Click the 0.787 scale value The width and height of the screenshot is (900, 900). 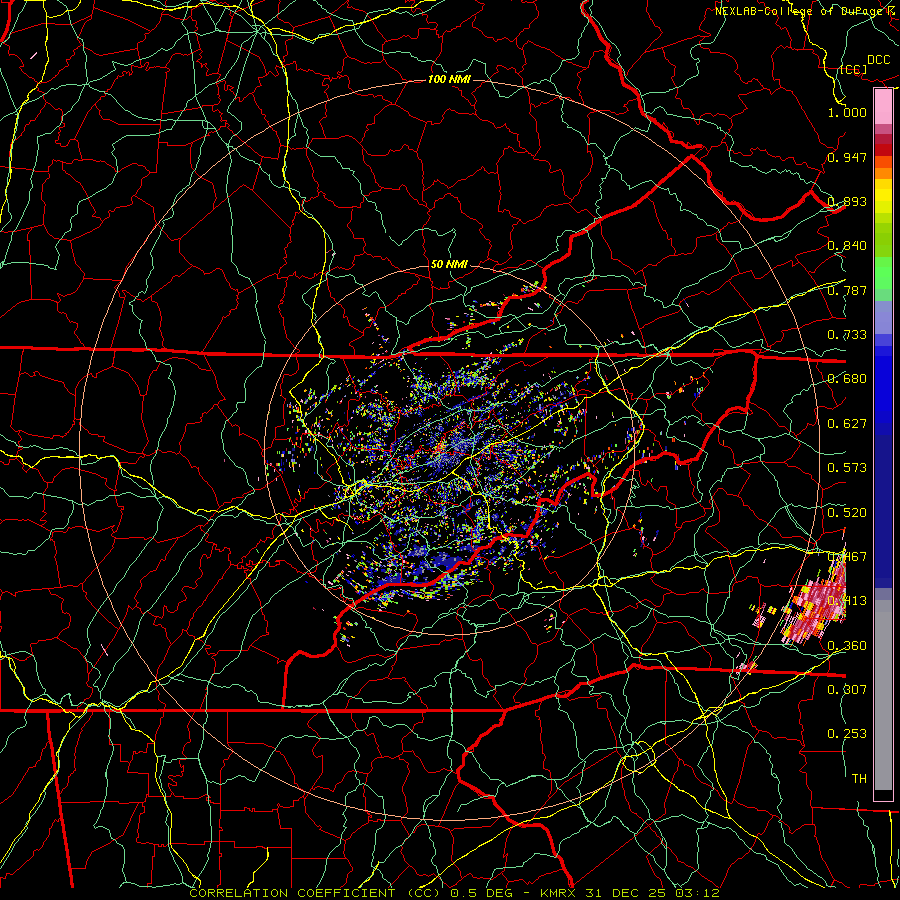point(847,290)
